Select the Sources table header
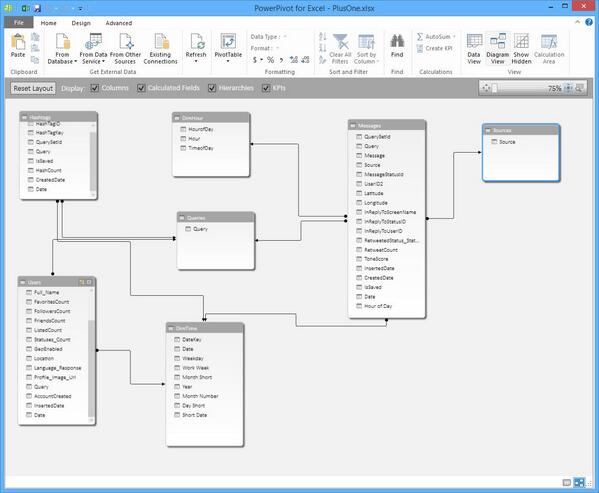The height and width of the screenshot is (493, 599). pyautogui.click(x=521, y=130)
